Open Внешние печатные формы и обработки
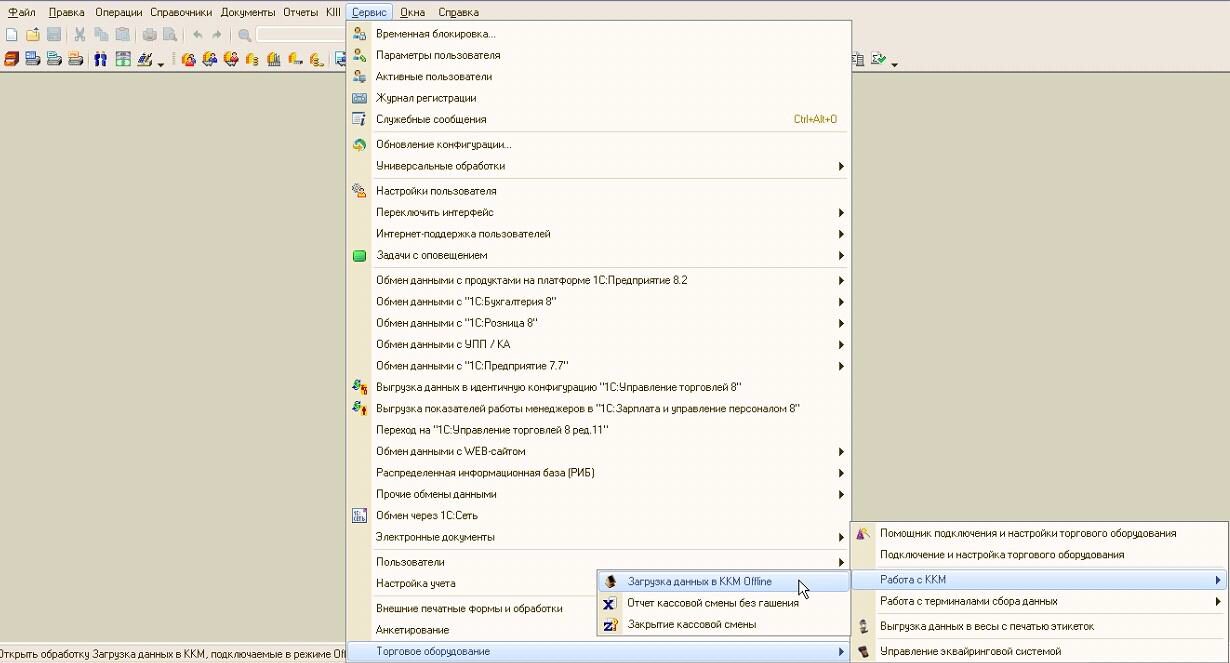This screenshot has height=663, width=1230. coord(471,608)
